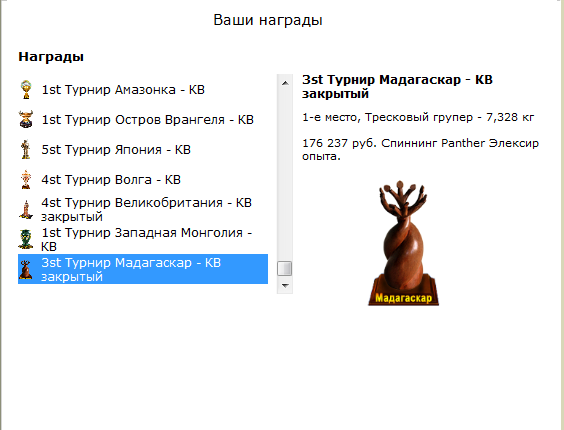Click the scrollbar down arrow in awards list
The width and height of the screenshot is (564, 430).
pyautogui.click(x=285, y=286)
